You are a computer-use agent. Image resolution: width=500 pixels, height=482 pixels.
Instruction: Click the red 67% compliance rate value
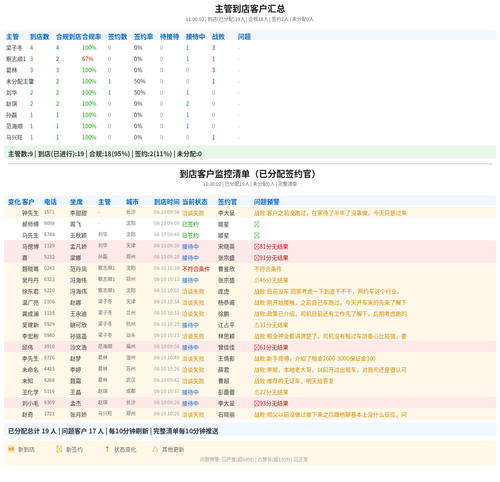[88, 59]
